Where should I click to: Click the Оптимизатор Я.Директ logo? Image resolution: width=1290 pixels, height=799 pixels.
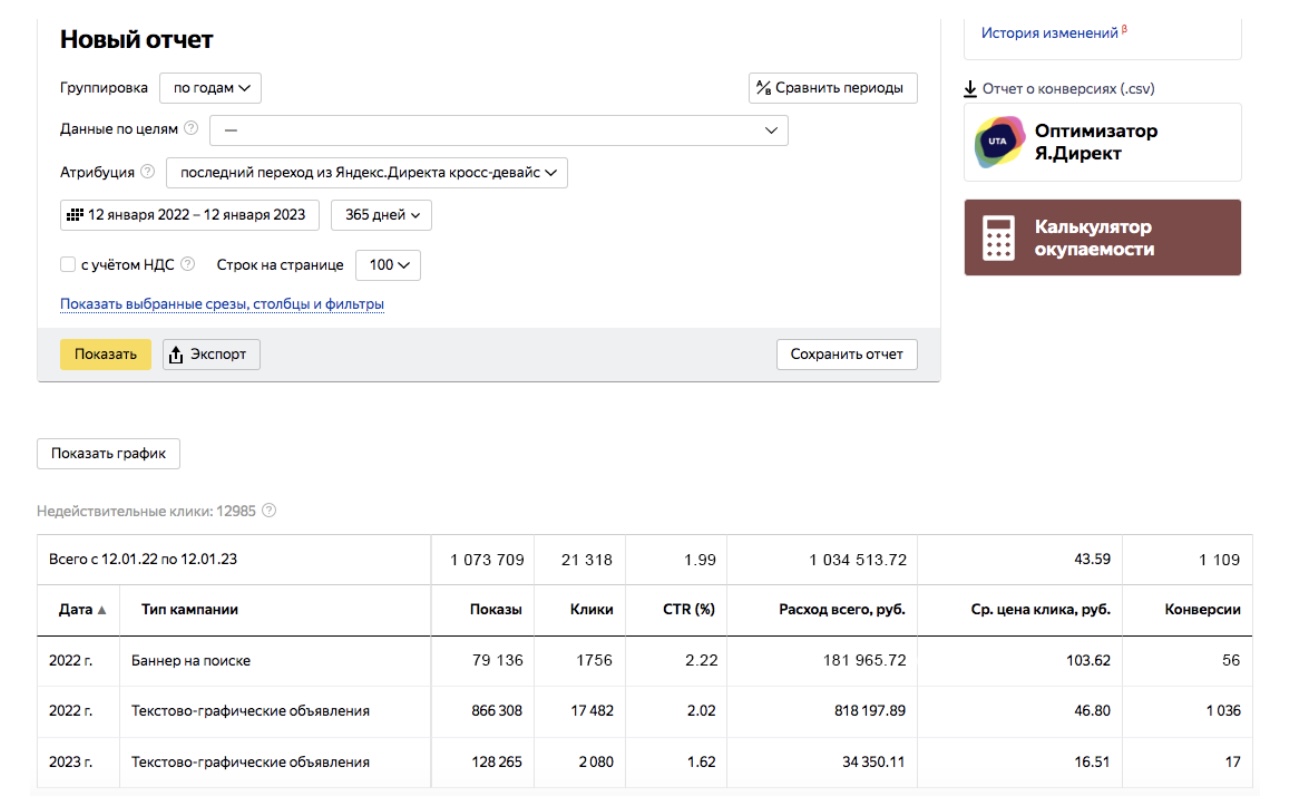[1000, 142]
